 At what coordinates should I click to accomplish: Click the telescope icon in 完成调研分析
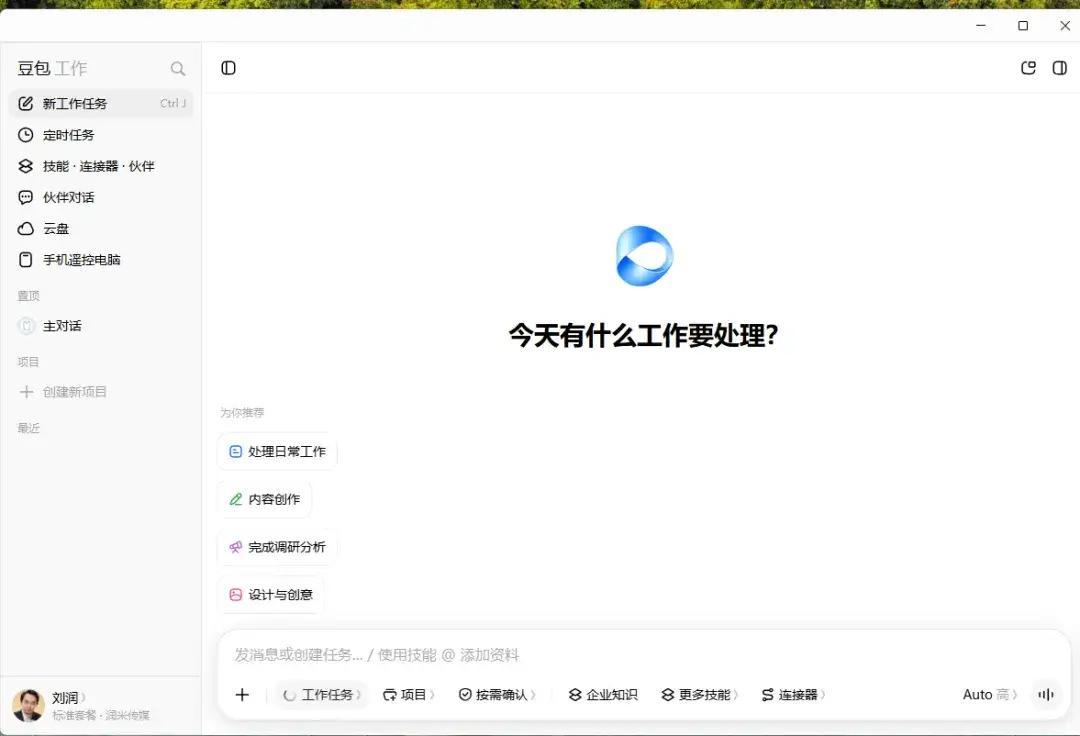pyautogui.click(x=236, y=547)
